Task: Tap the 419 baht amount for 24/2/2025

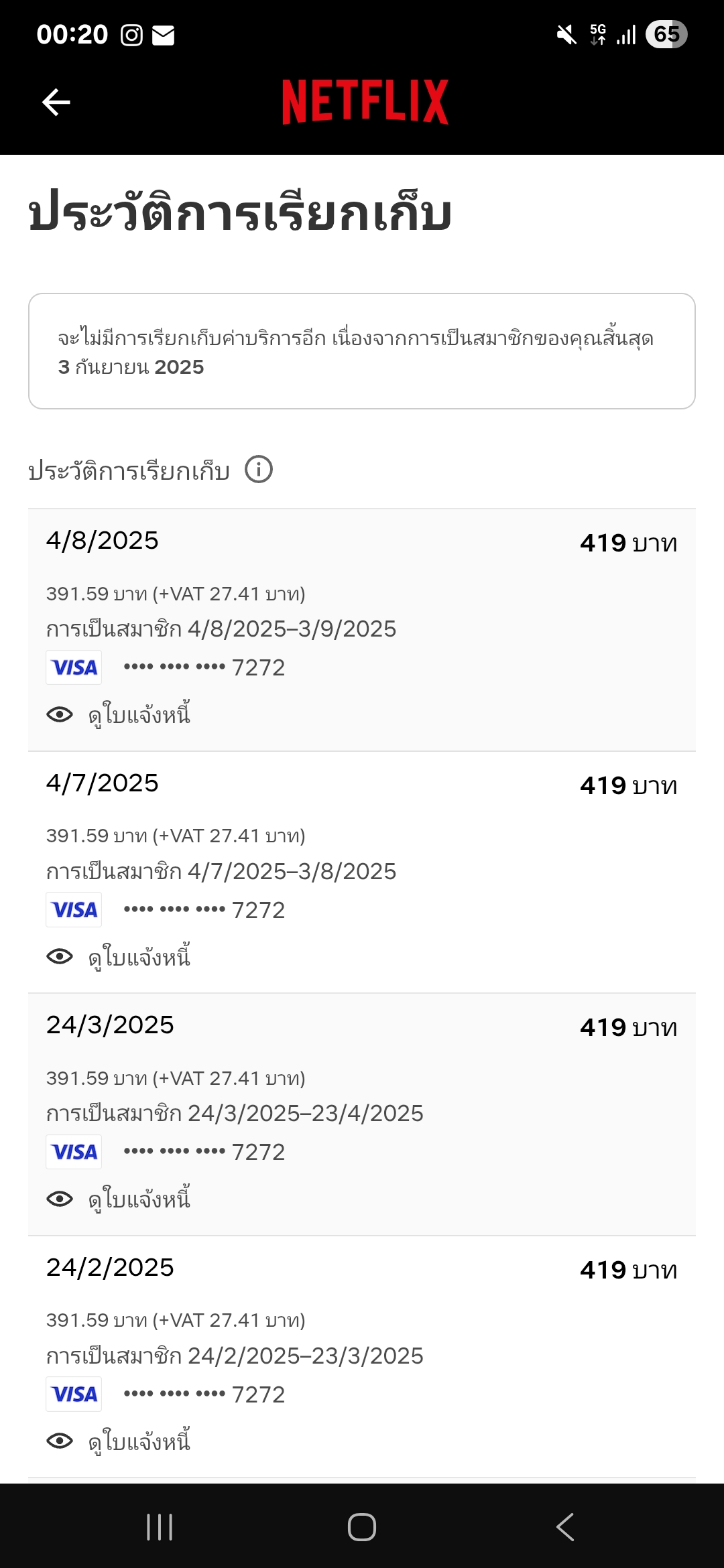Action: 628,1270
